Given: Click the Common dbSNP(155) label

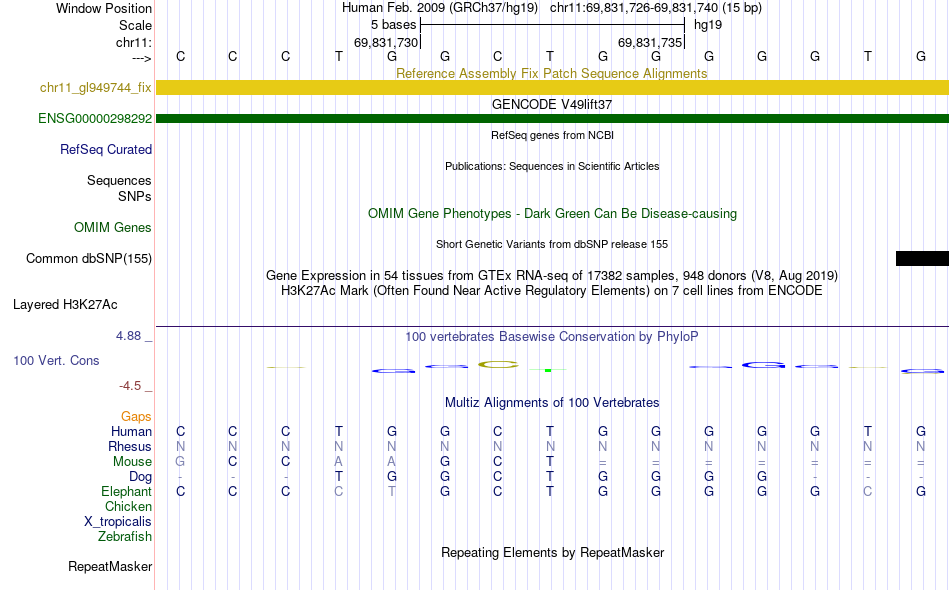Looking at the screenshot, I should [x=89, y=259].
